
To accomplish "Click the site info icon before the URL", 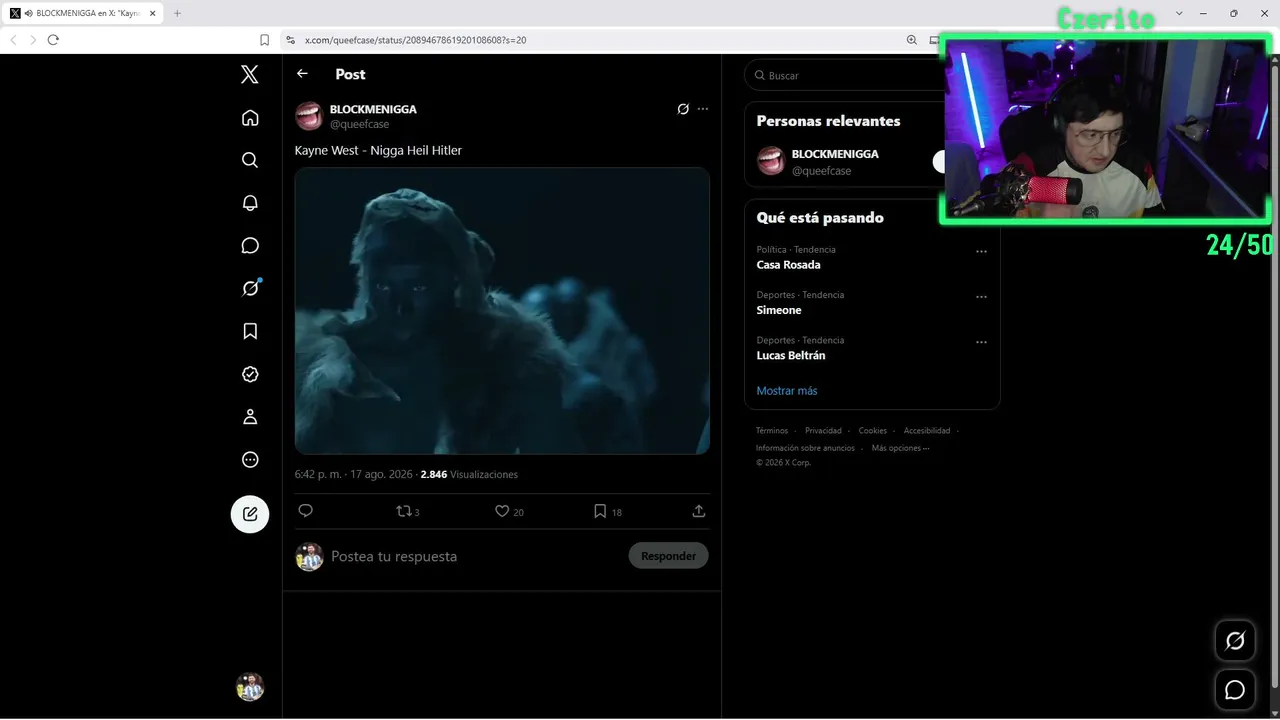I will 291,40.
